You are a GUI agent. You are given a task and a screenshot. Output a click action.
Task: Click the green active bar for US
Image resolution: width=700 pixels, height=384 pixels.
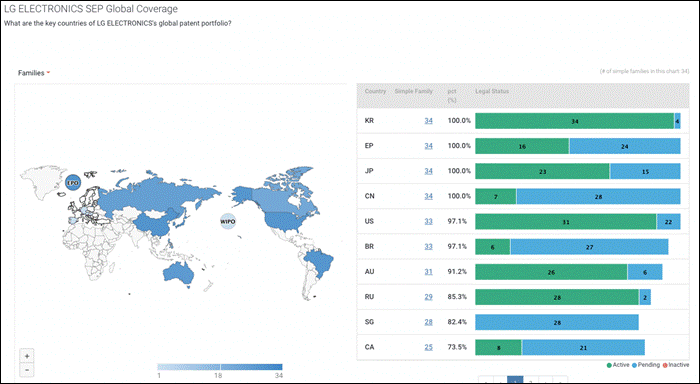click(x=566, y=221)
